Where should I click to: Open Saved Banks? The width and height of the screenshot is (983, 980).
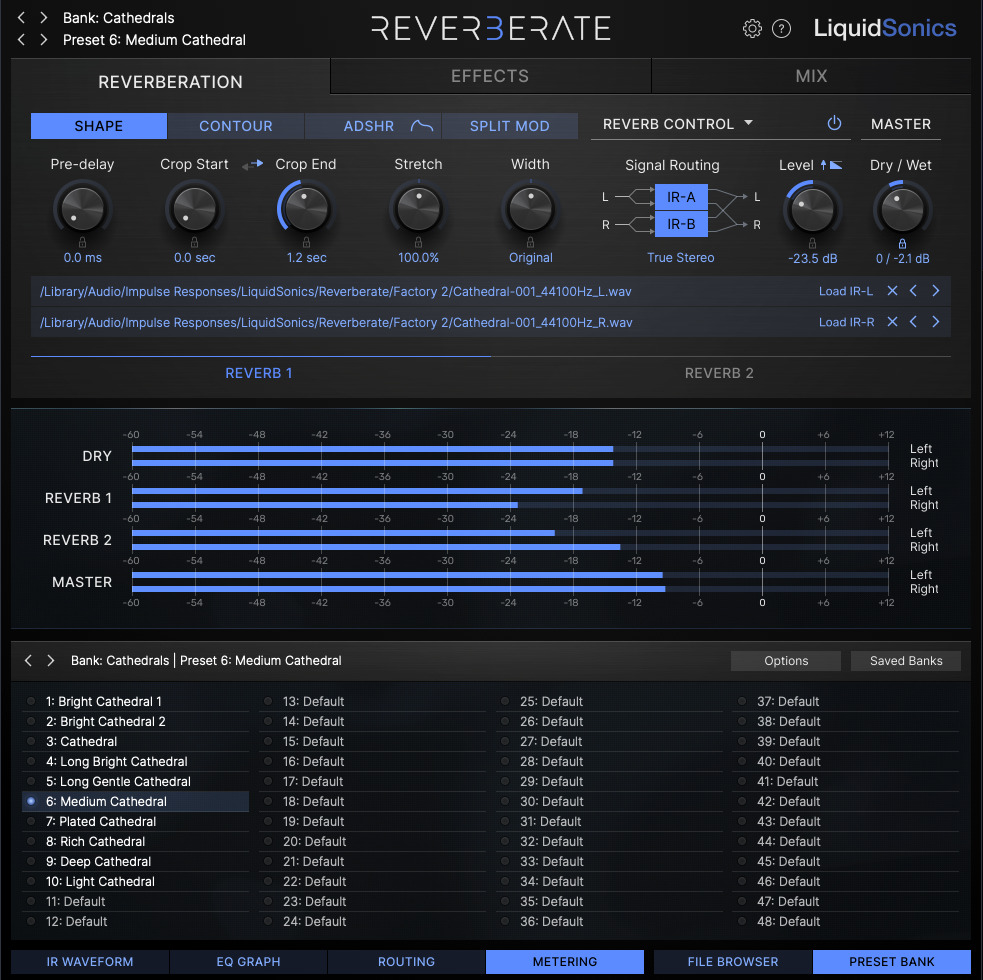click(906, 660)
